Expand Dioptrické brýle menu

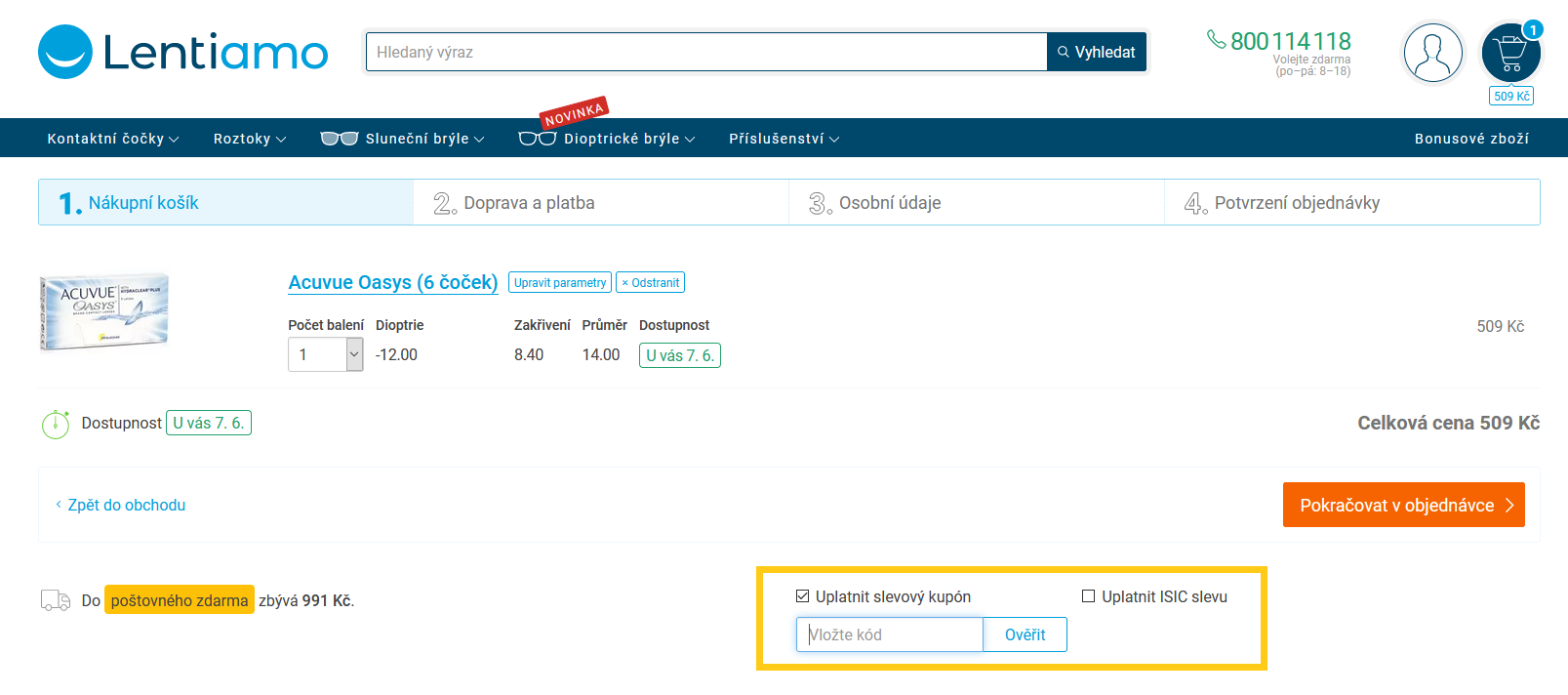coord(607,139)
